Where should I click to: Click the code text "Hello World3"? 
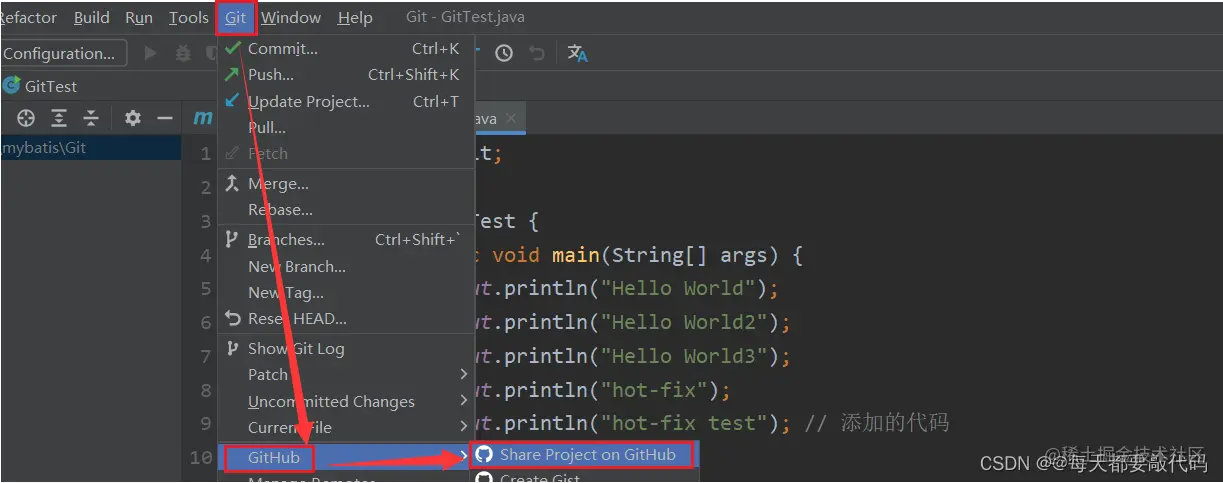pos(689,356)
